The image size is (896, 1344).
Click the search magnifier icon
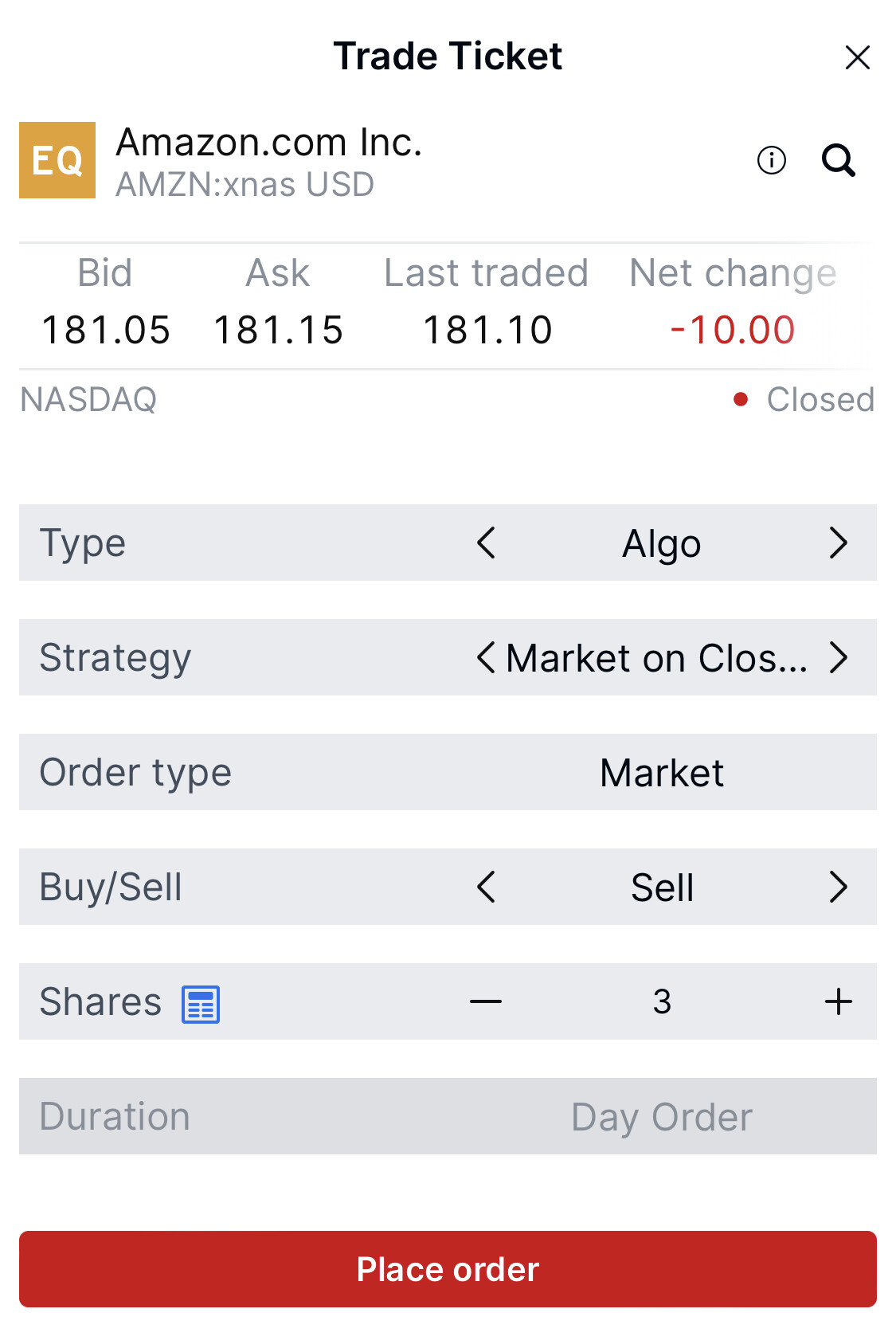(x=838, y=160)
